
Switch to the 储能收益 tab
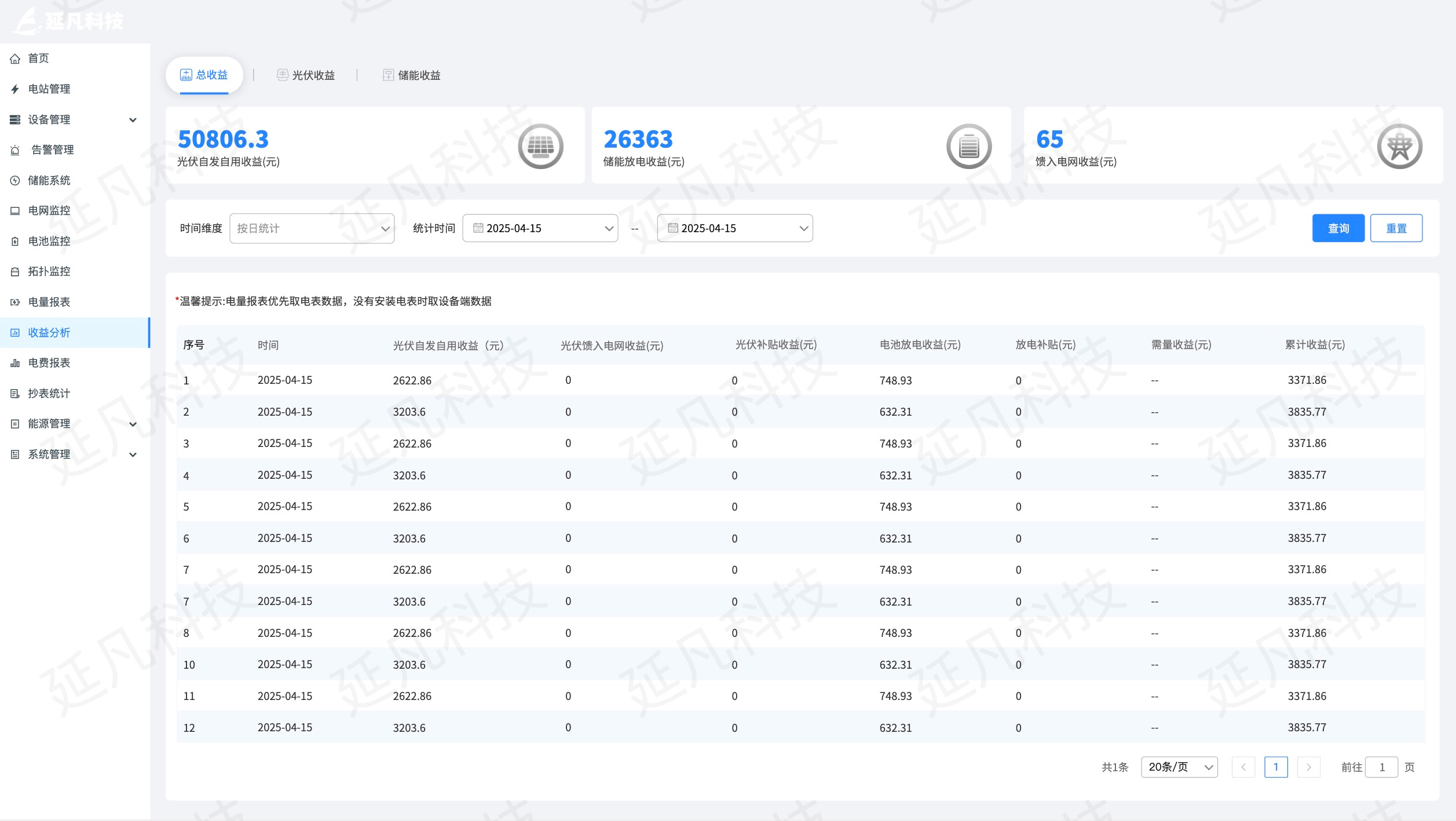click(x=412, y=75)
